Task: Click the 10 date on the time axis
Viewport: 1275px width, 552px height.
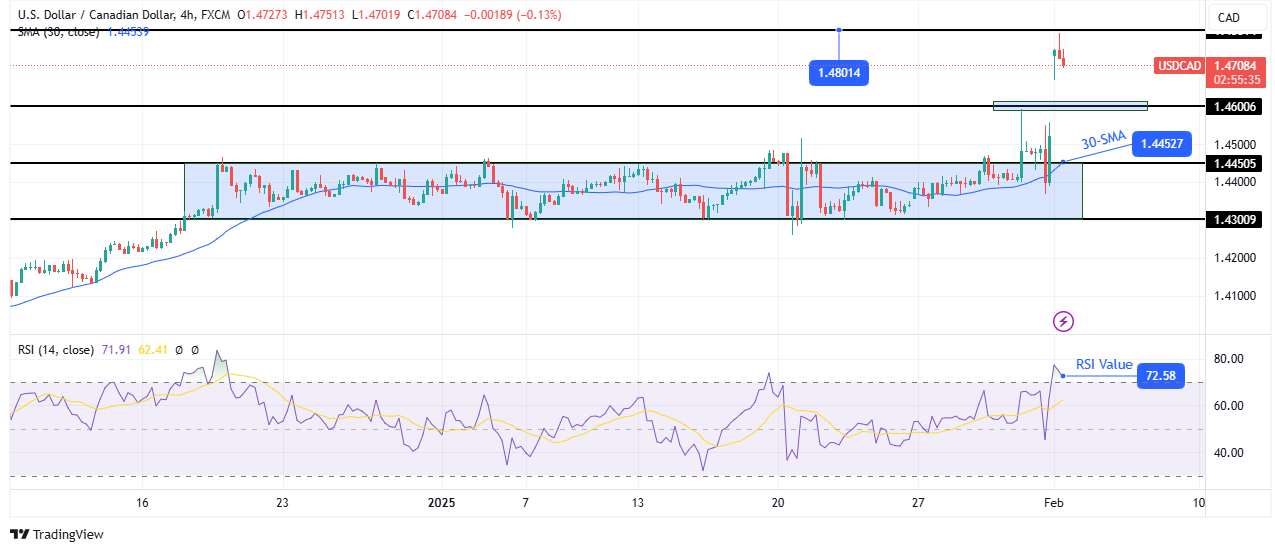Action: click(x=1199, y=502)
